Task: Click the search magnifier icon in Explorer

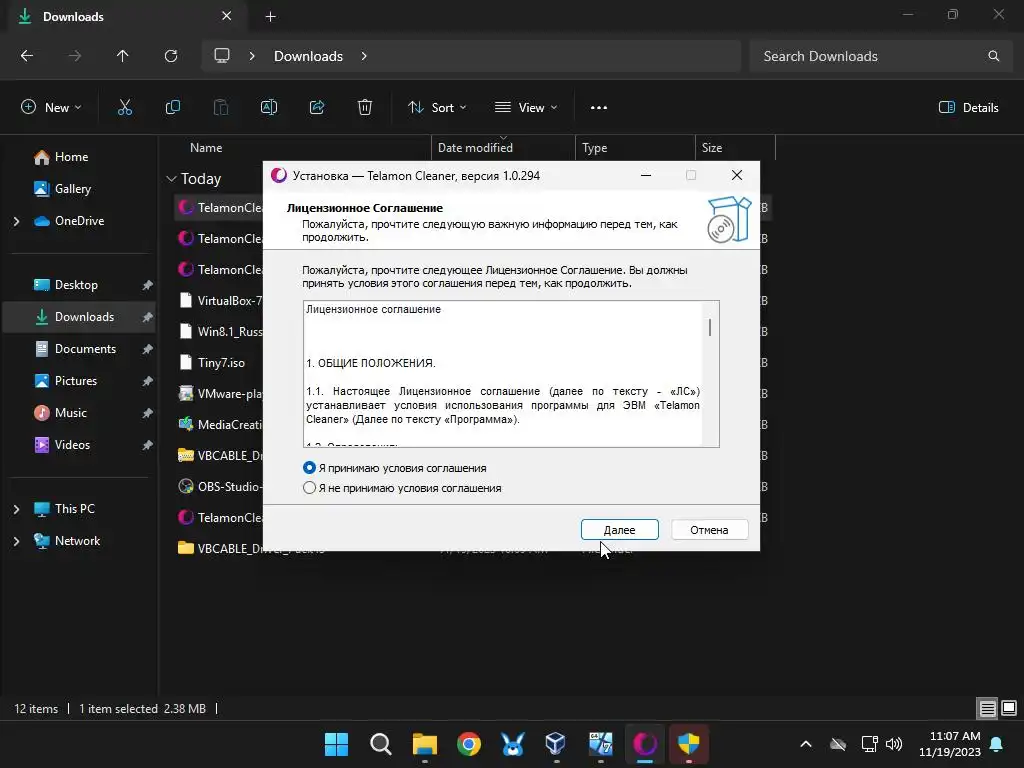Action: (993, 56)
